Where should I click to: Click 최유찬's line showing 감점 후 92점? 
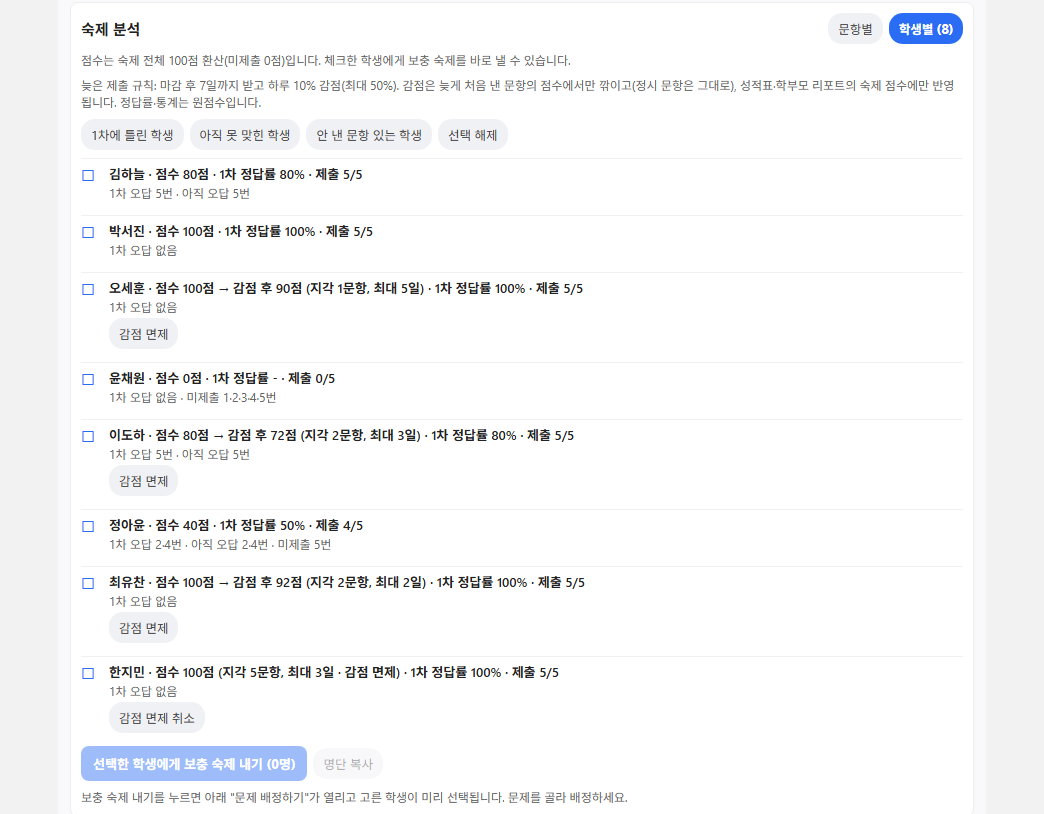pos(347,583)
